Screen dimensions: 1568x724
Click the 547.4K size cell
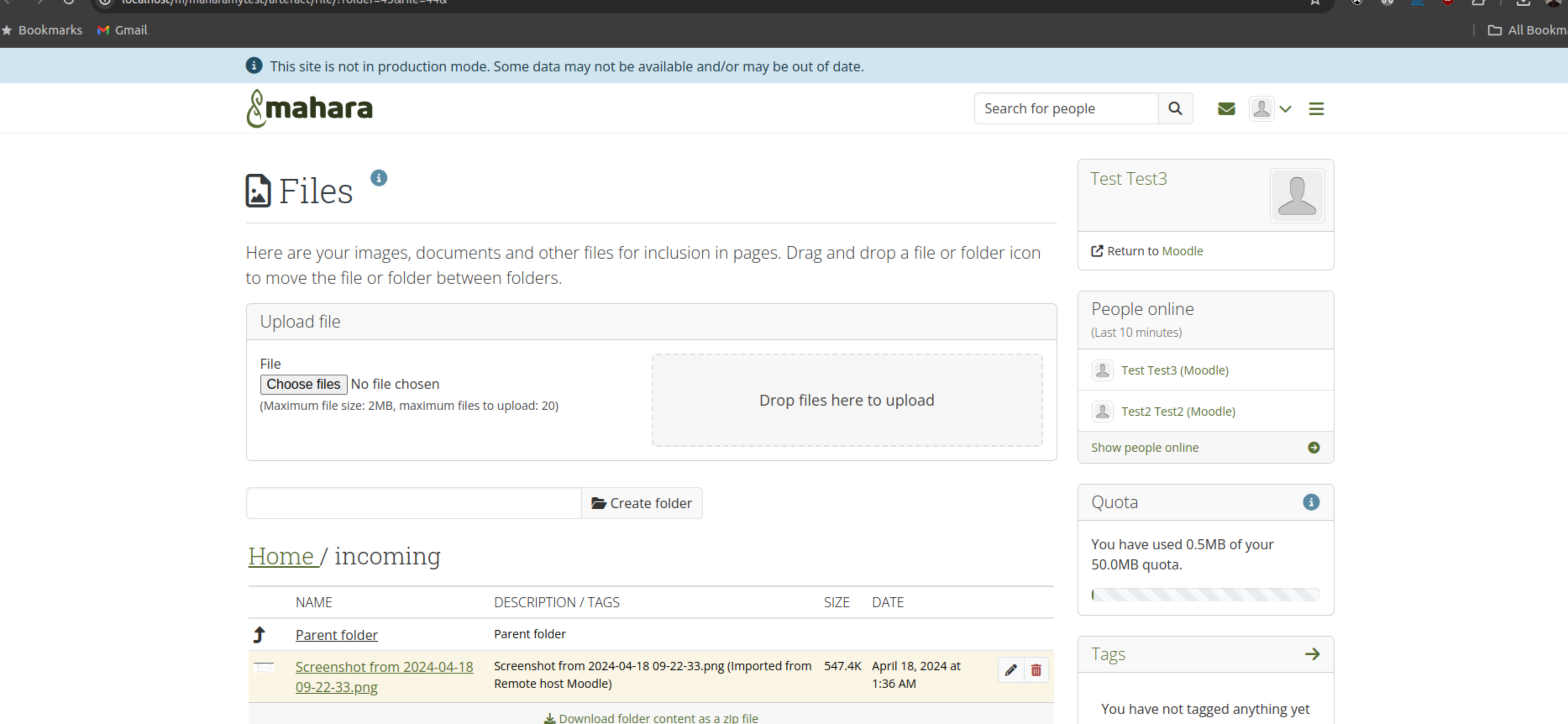click(x=842, y=666)
